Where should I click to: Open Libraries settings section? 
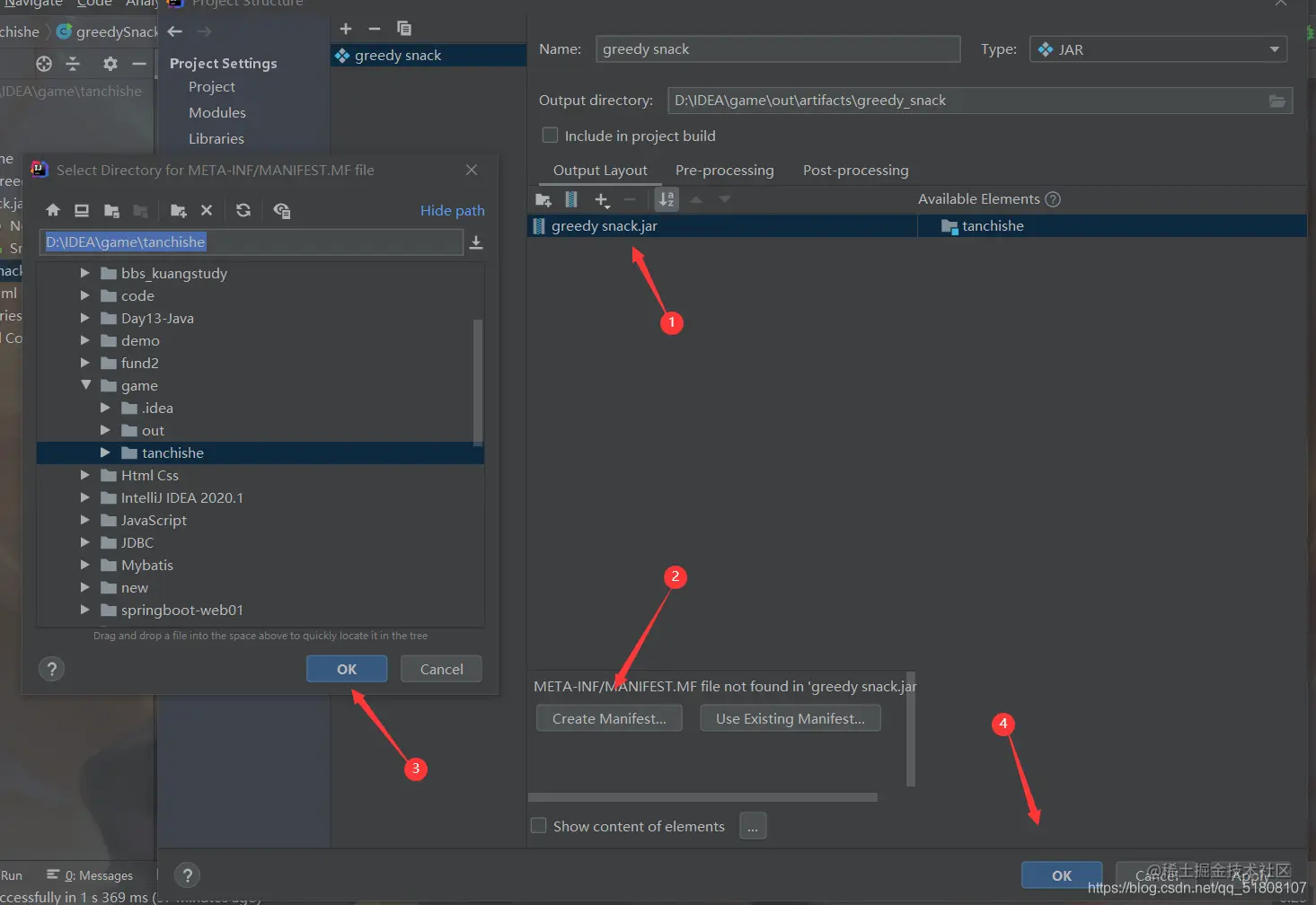[216, 139]
